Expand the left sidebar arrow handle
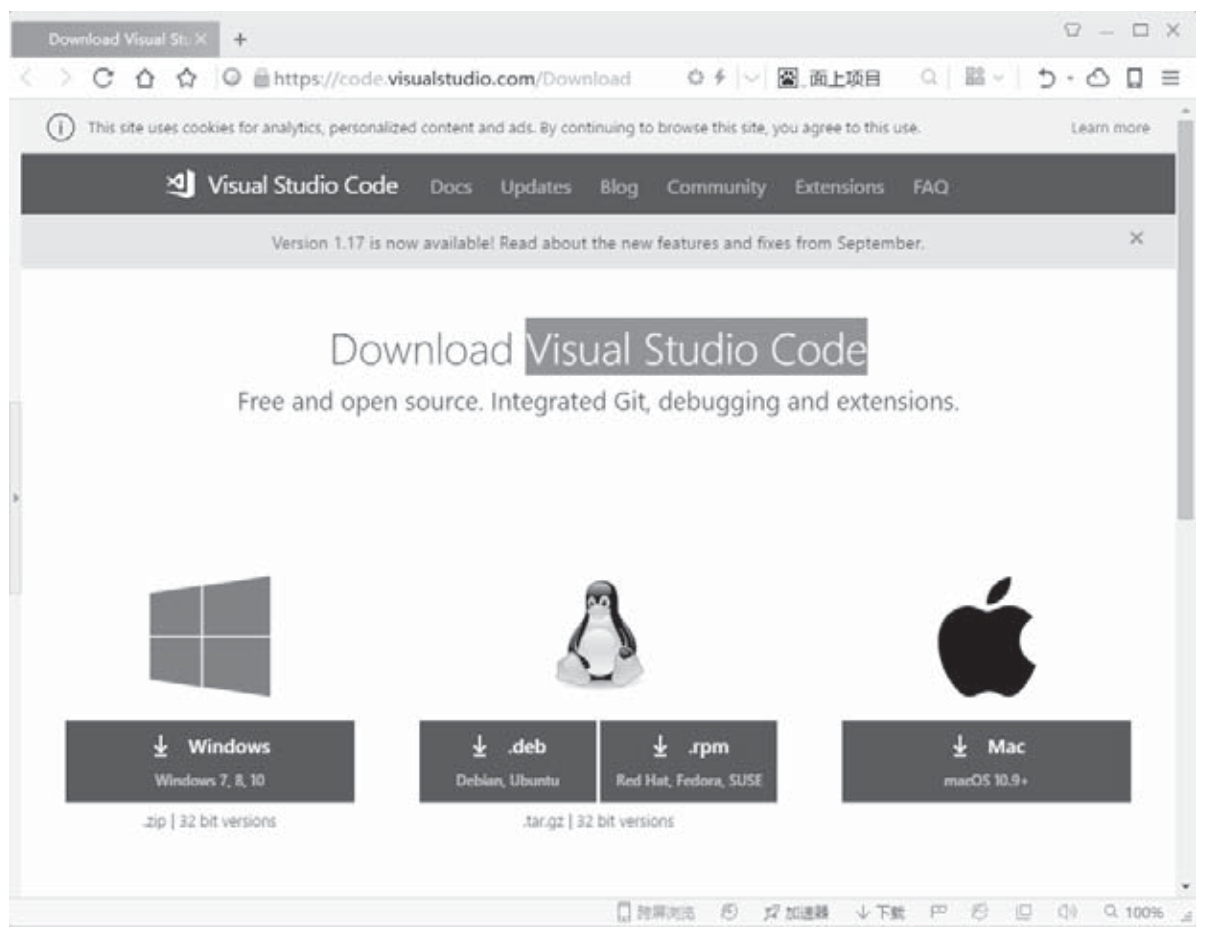Image resolution: width=1205 pixels, height=937 pixels. tap(15, 497)
